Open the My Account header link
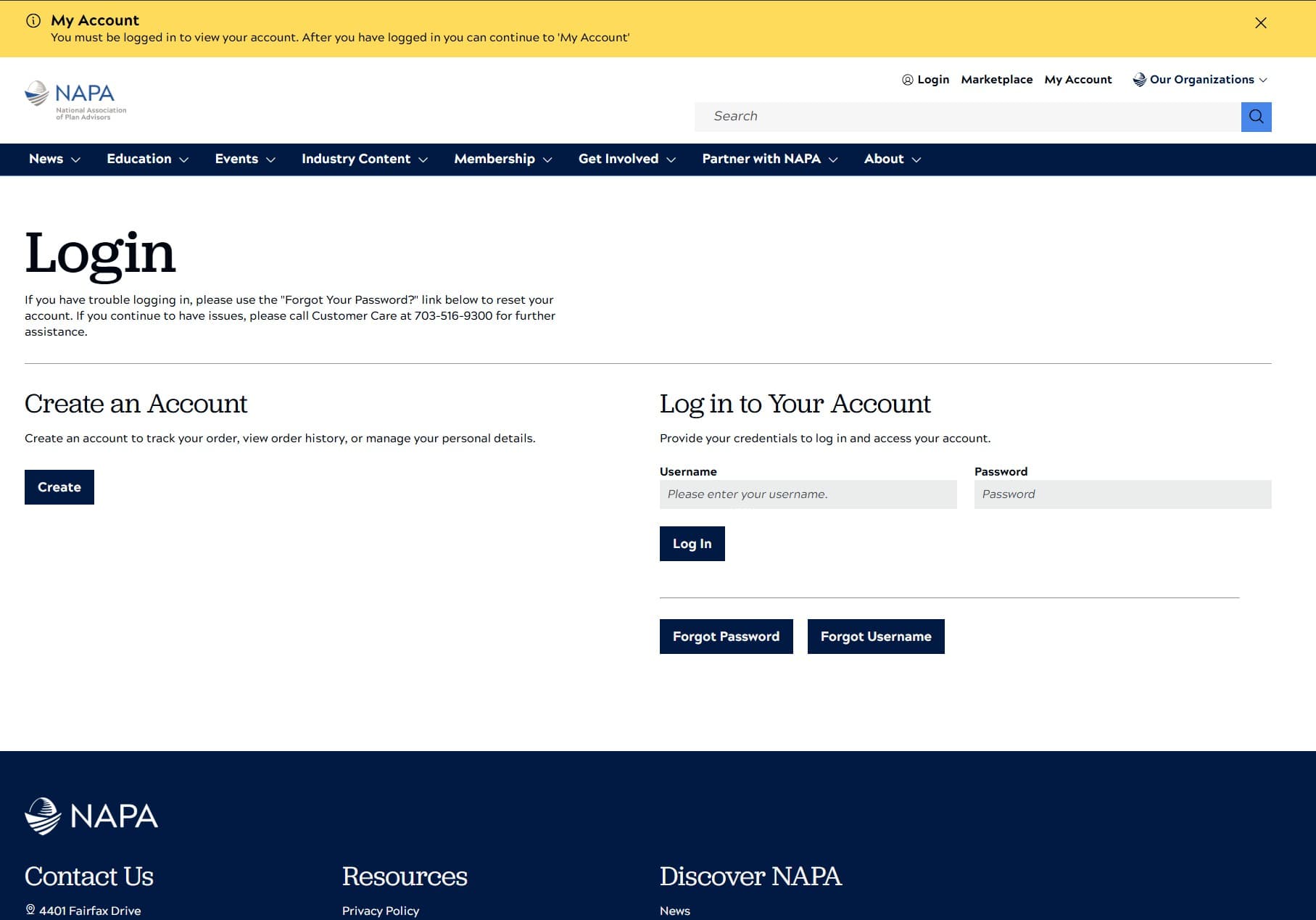The width and height of the screenshot is (1316, 920). 1078,80
